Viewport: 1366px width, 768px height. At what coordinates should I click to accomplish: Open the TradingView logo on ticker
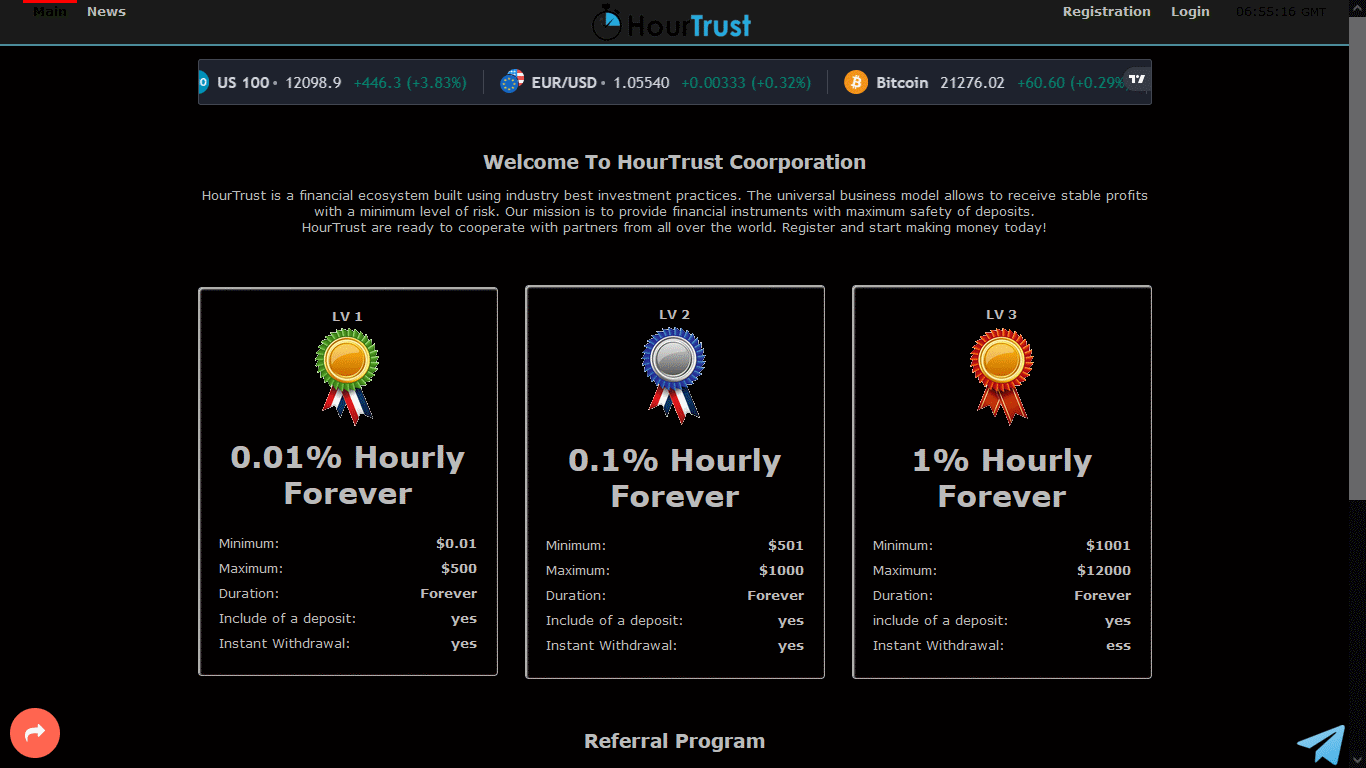(x=1136, y=79)
